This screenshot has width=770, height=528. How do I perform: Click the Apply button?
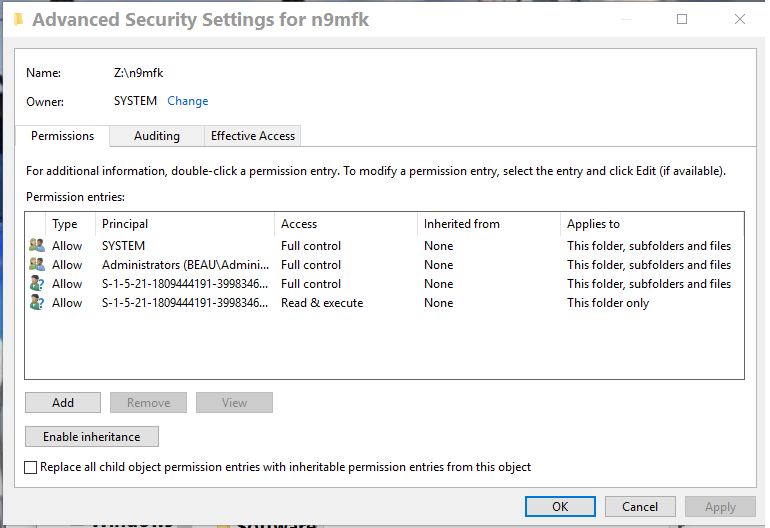(720, 506)
